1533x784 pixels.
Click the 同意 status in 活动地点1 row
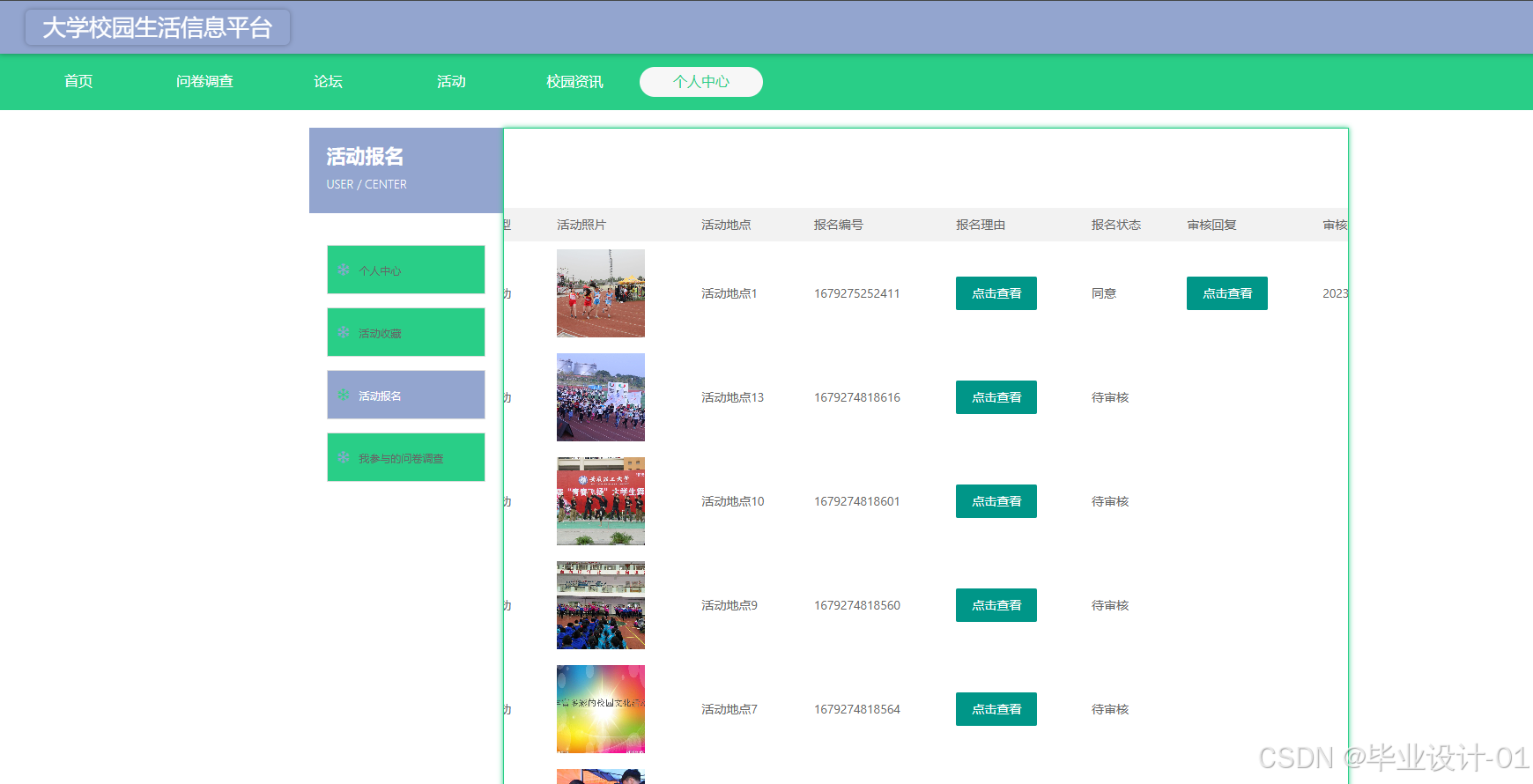[x=1104, y=293]
